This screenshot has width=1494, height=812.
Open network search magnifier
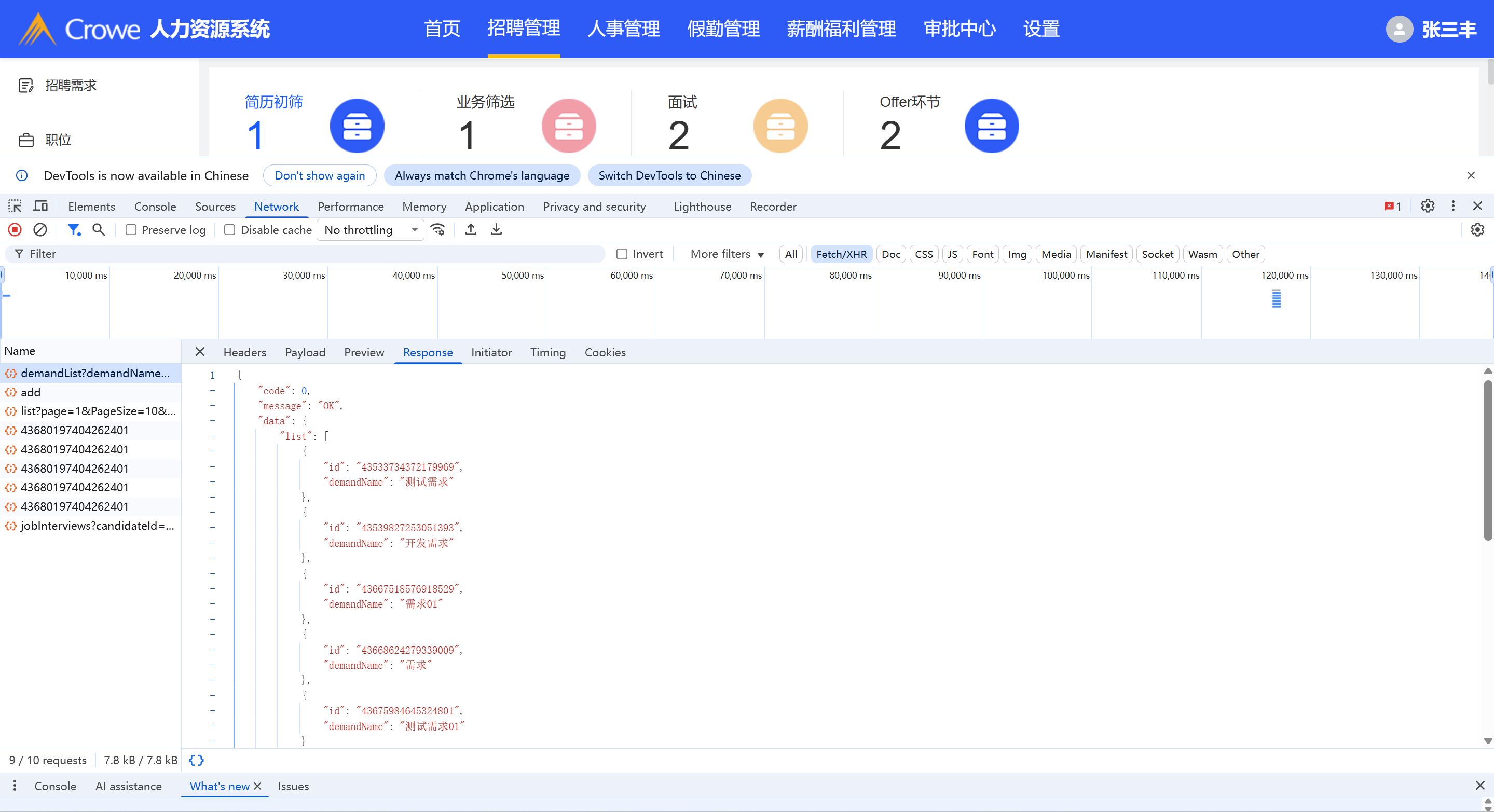(x=99, y=230)
